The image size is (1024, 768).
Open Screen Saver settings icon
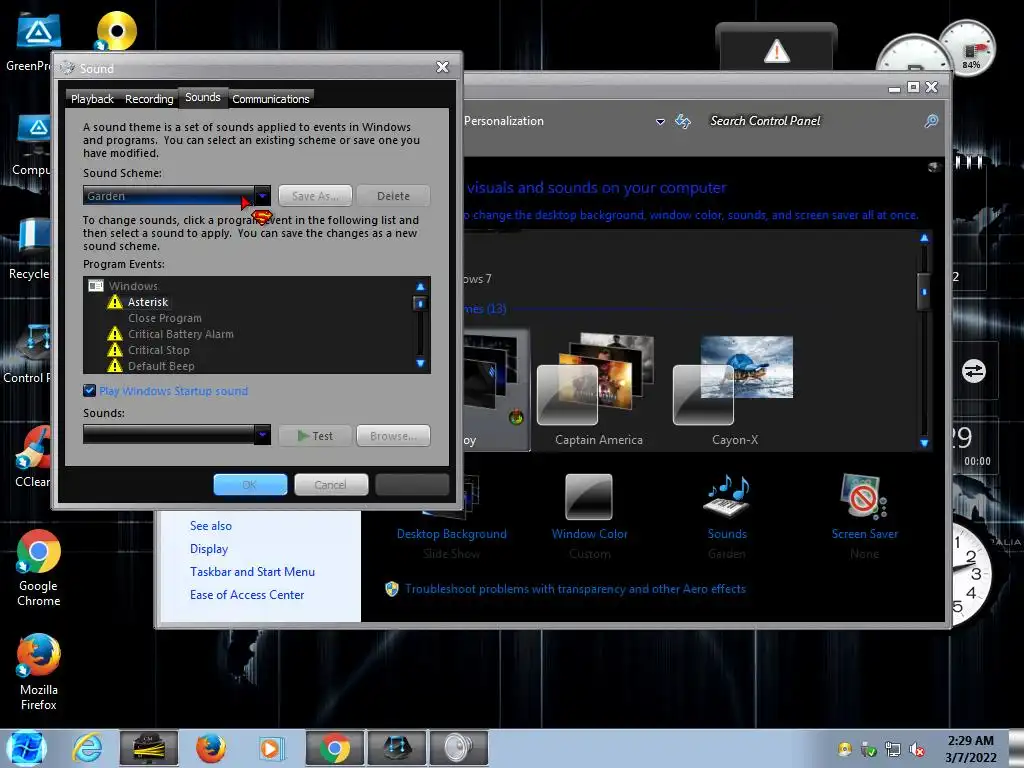(x=863, y=496)
